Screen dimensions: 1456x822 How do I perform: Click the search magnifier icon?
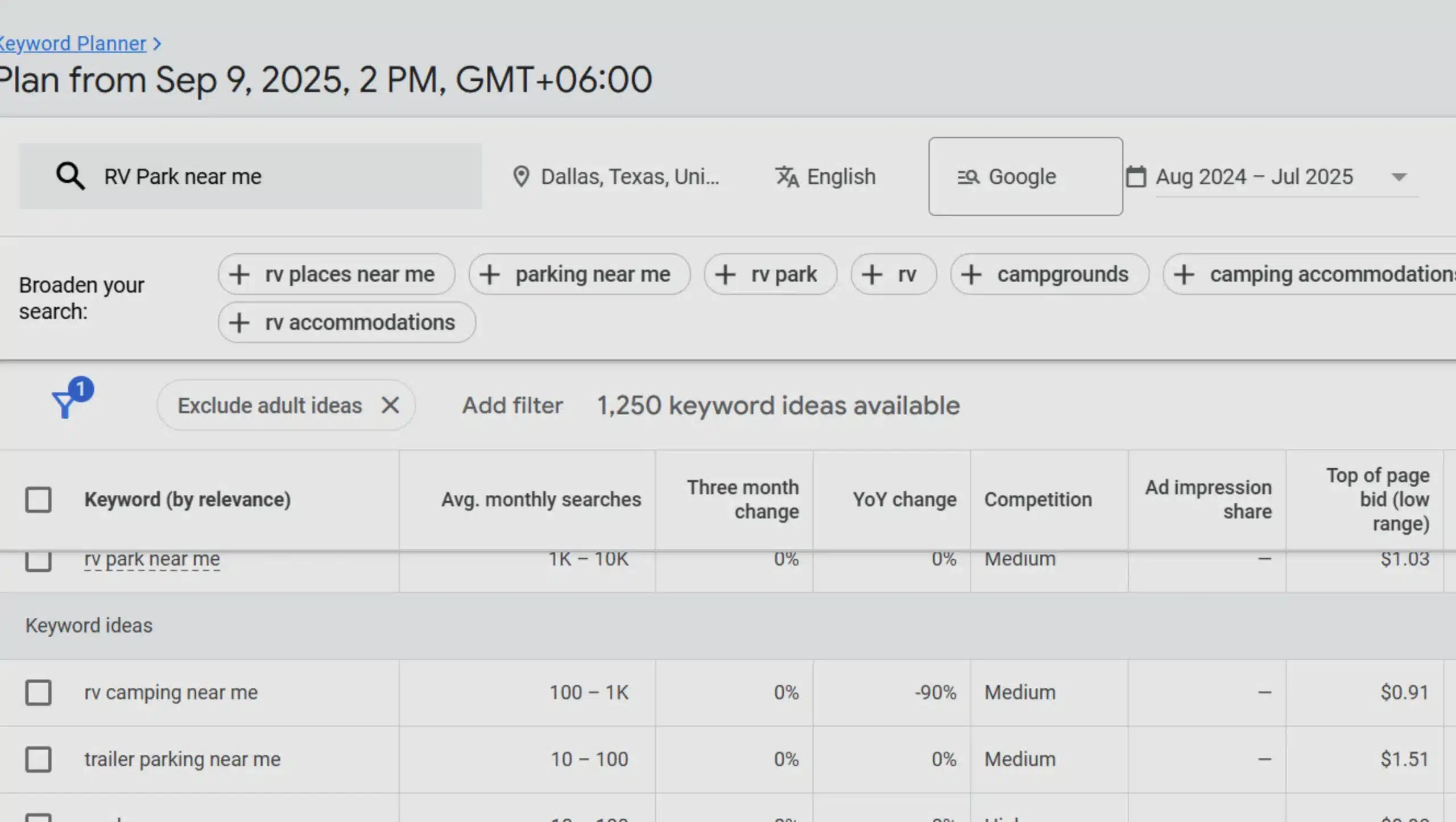click(x=70, y=176)
